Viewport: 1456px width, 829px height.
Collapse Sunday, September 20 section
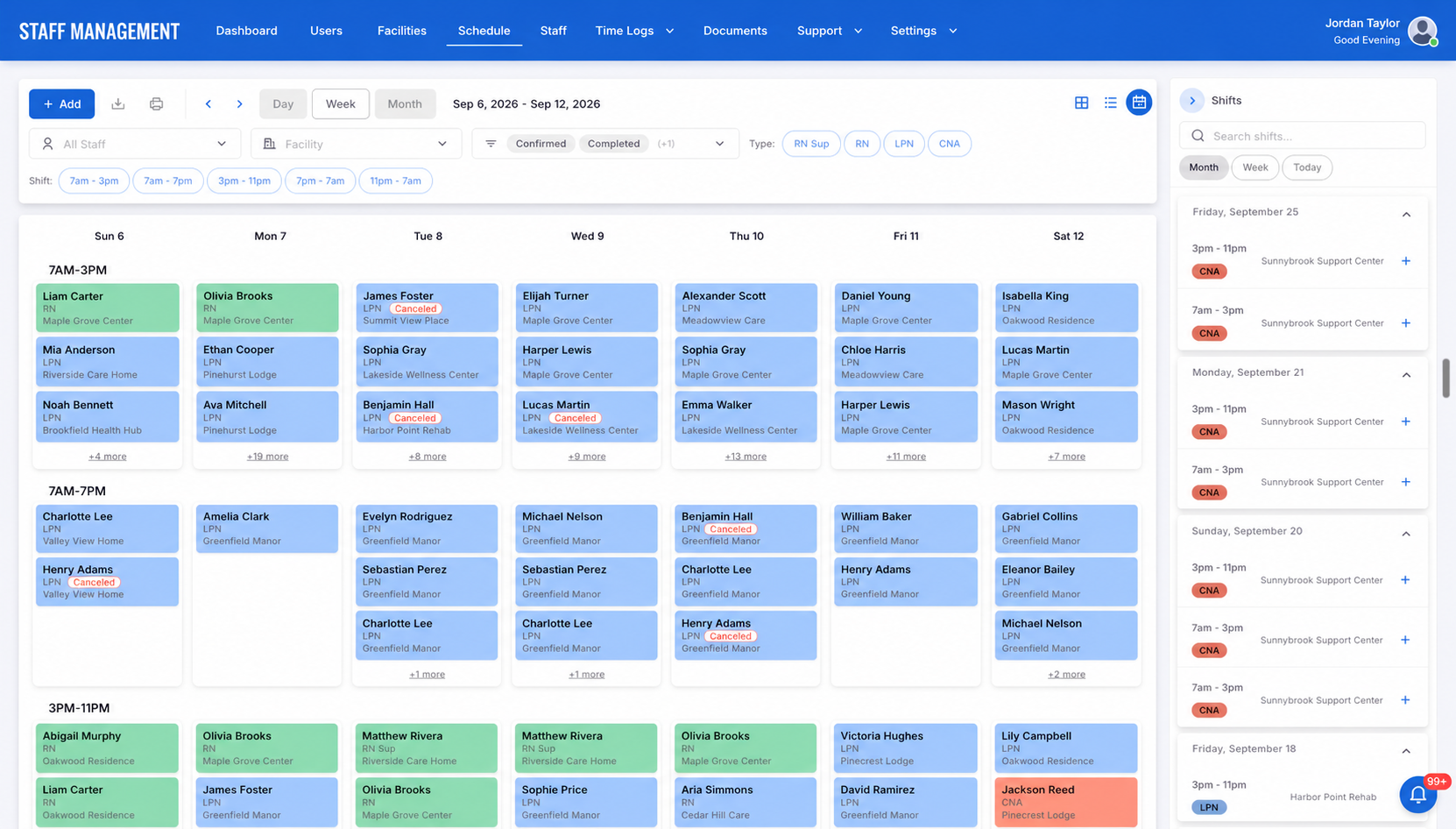pos(1406,533)
